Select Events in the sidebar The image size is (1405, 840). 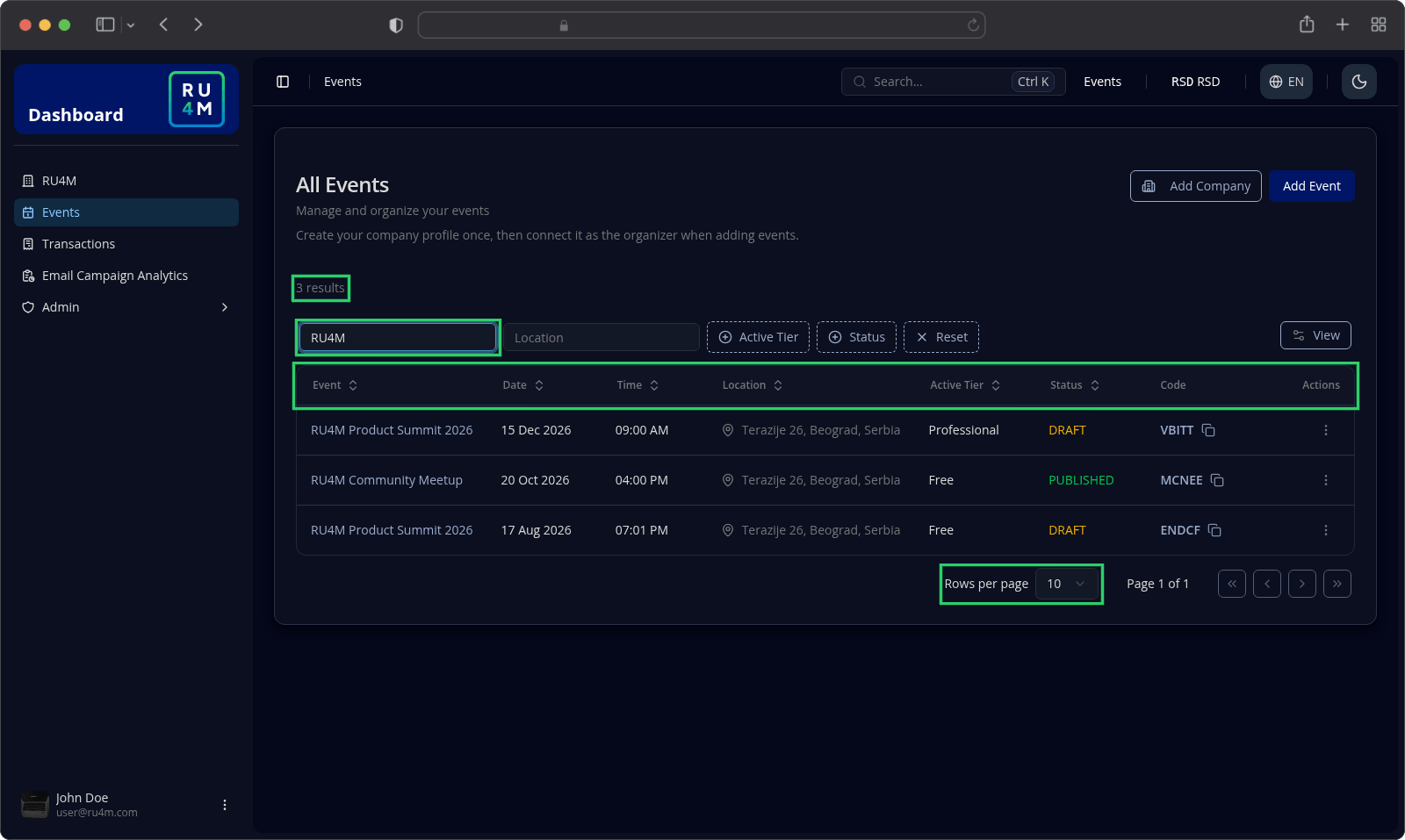click(x=126, y=212)
